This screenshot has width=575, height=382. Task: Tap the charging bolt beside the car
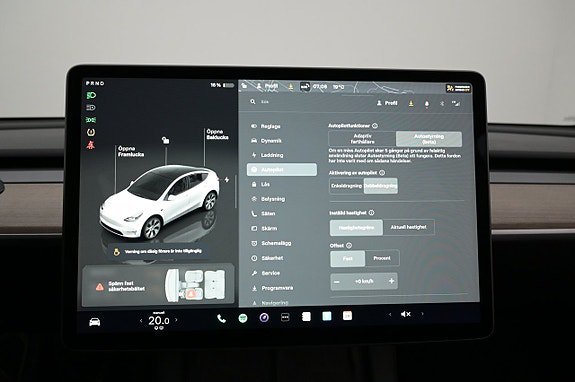point(227,180)
